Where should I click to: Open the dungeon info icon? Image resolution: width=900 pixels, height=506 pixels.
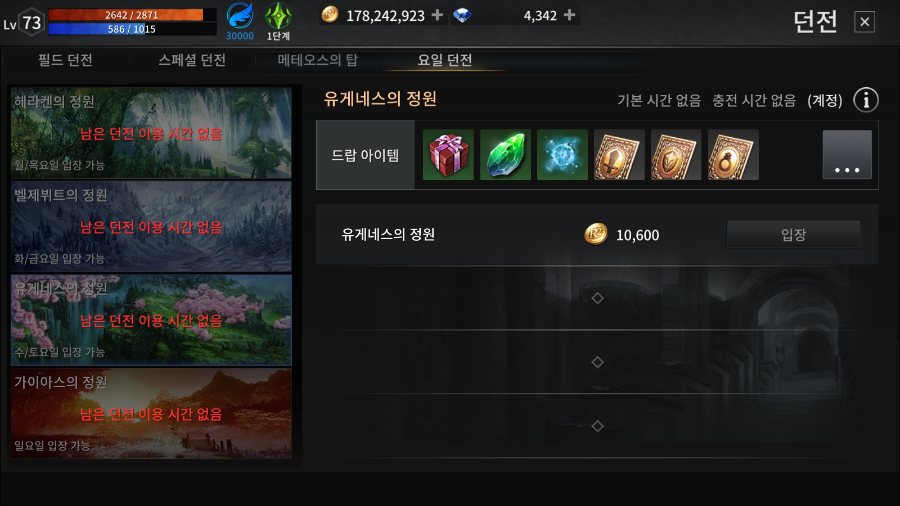click(866, 100)
